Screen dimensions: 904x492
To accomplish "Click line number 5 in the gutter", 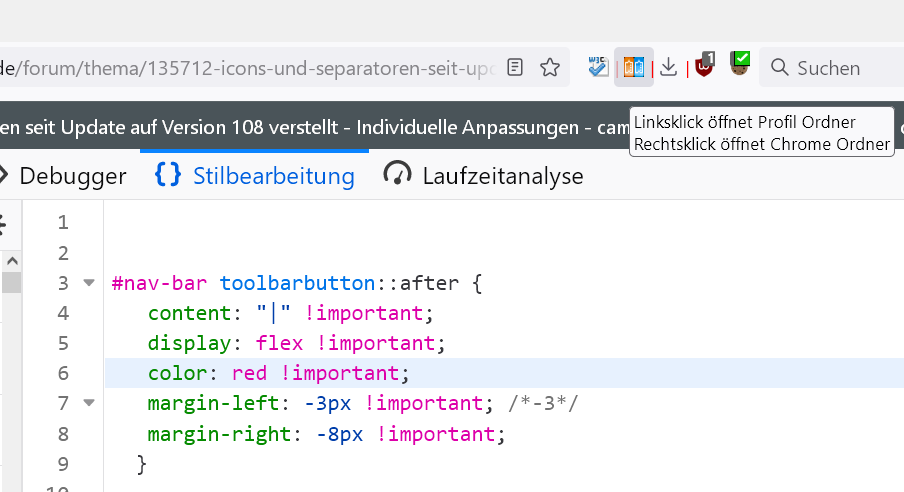I will click(63, 343).
